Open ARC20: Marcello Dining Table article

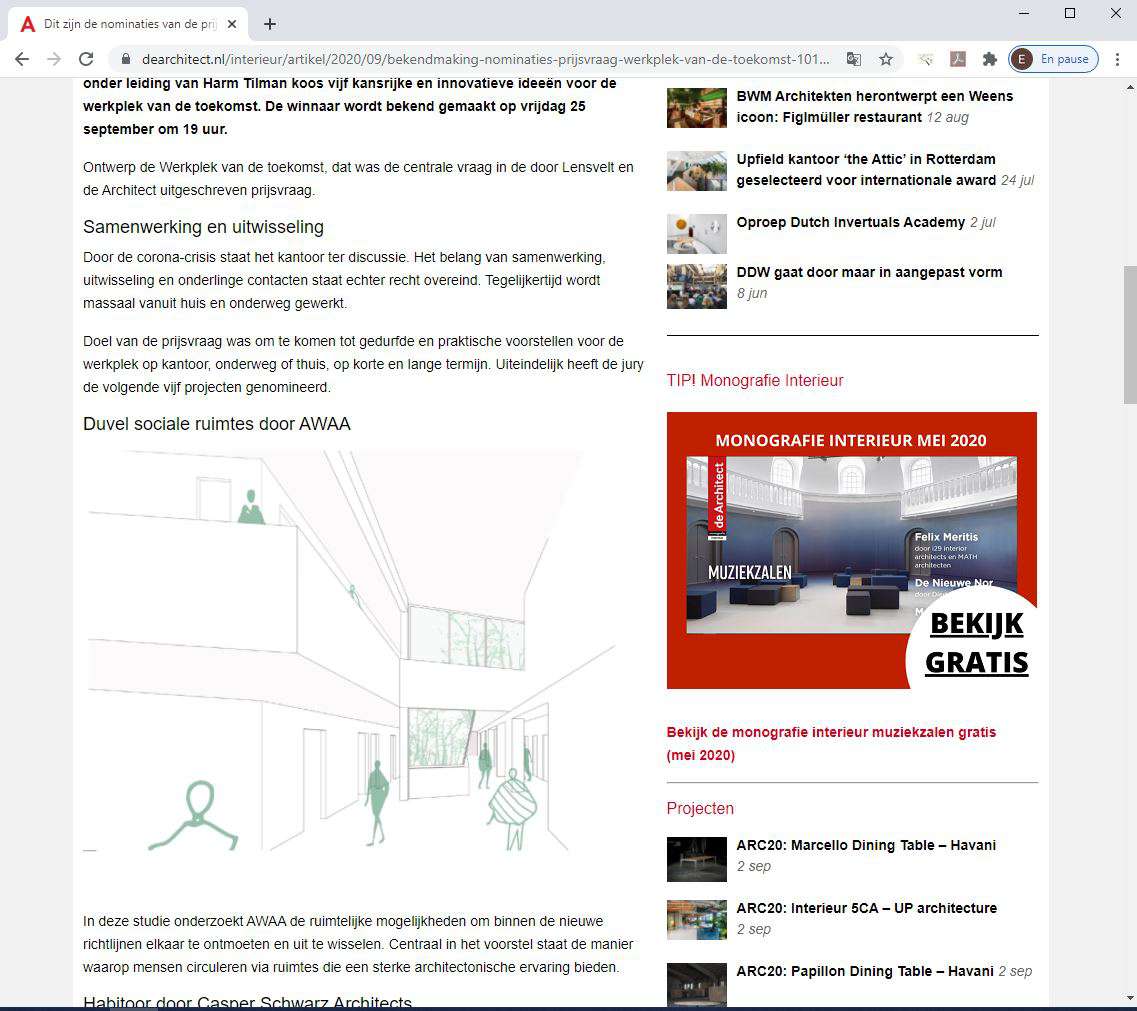click(865, 845)
